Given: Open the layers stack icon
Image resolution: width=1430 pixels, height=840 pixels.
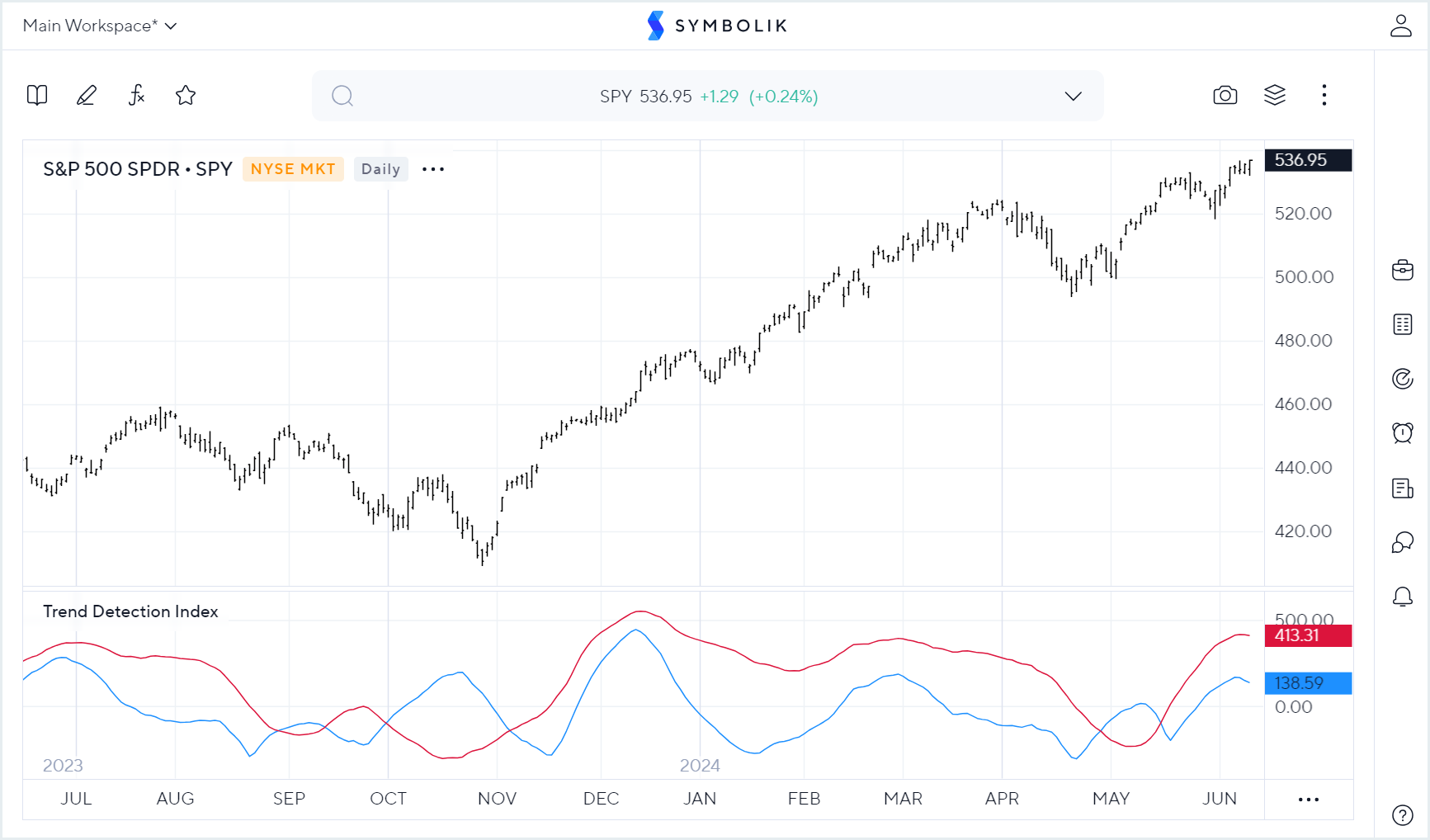Looking at the screenshot, I should tap(1275, 96).
